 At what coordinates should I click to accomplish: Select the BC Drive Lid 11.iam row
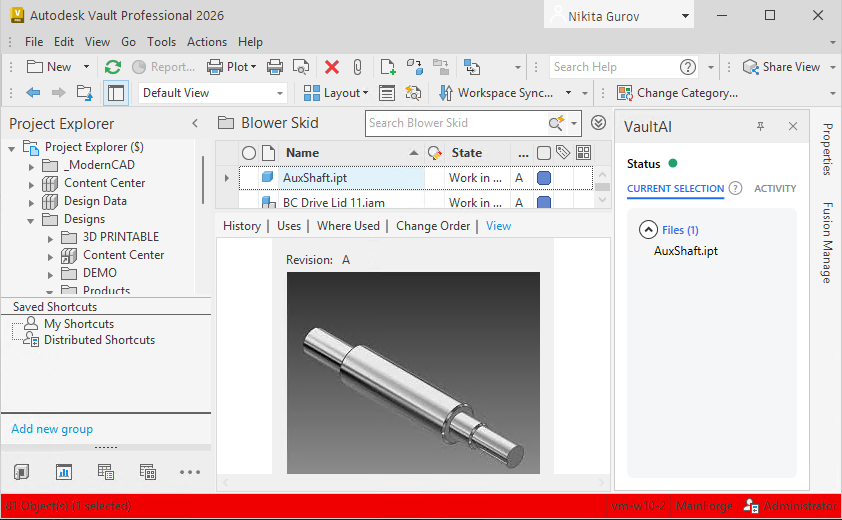click(x=416, y=203)
